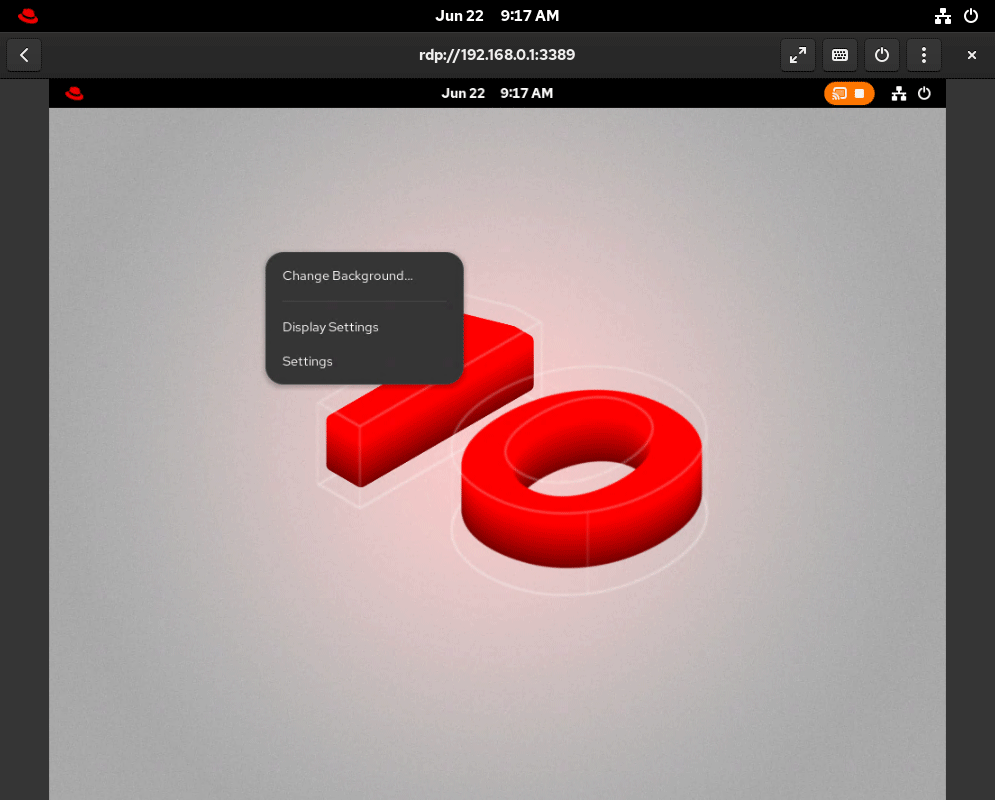
Task: Open the host clock showing Jun 22 9:17 AM
Action: point(497,16)
